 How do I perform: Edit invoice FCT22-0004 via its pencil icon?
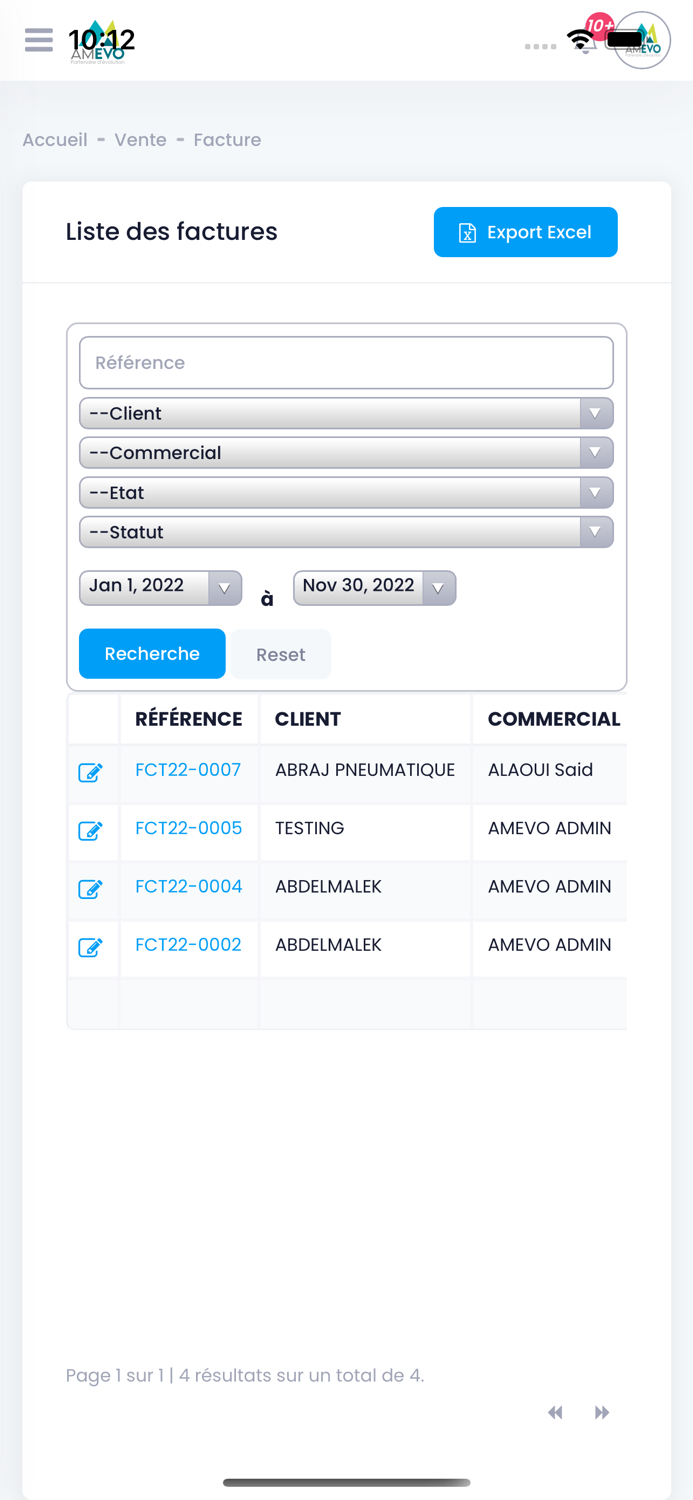point(92,889)
